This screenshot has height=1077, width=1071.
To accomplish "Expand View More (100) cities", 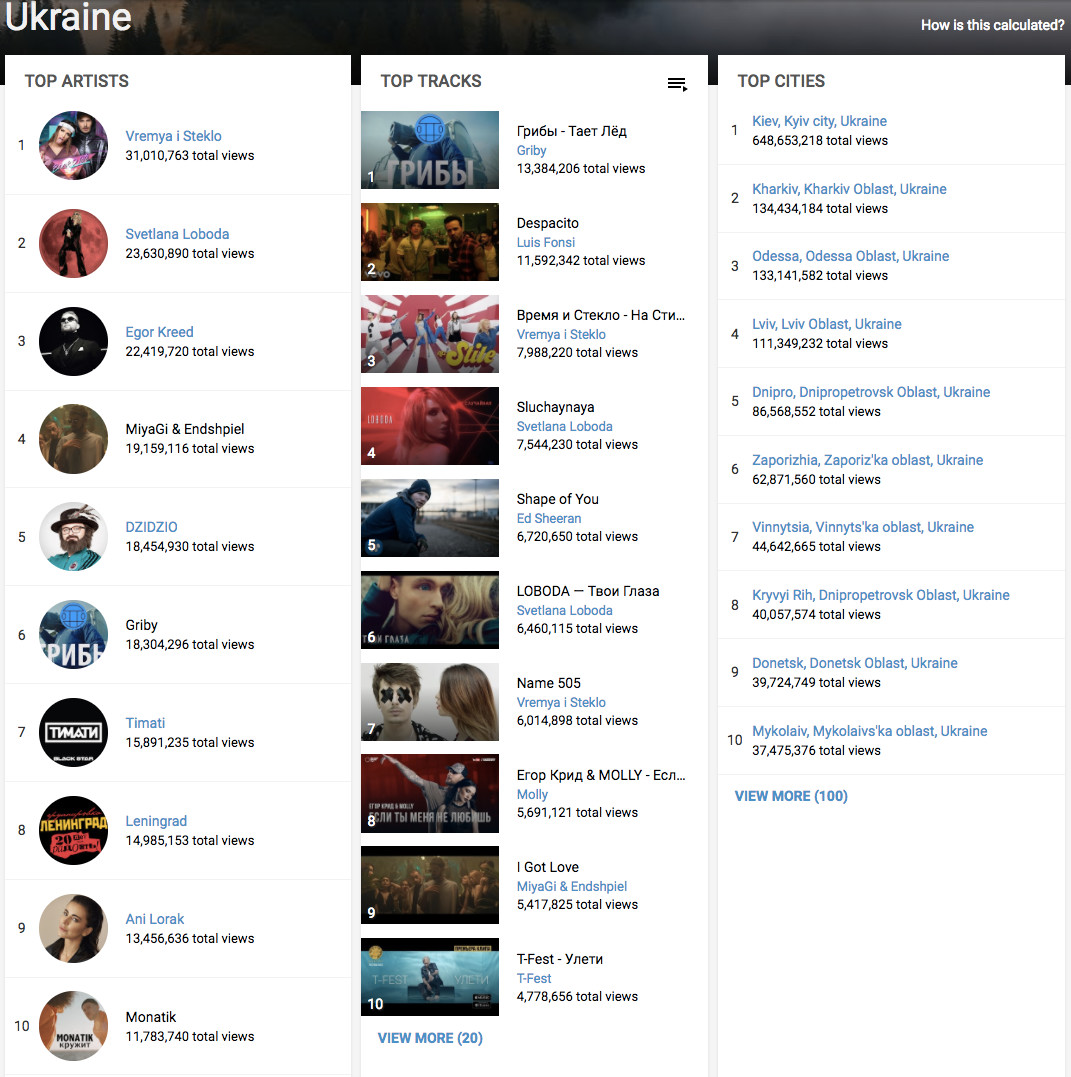I will point(791,796).
